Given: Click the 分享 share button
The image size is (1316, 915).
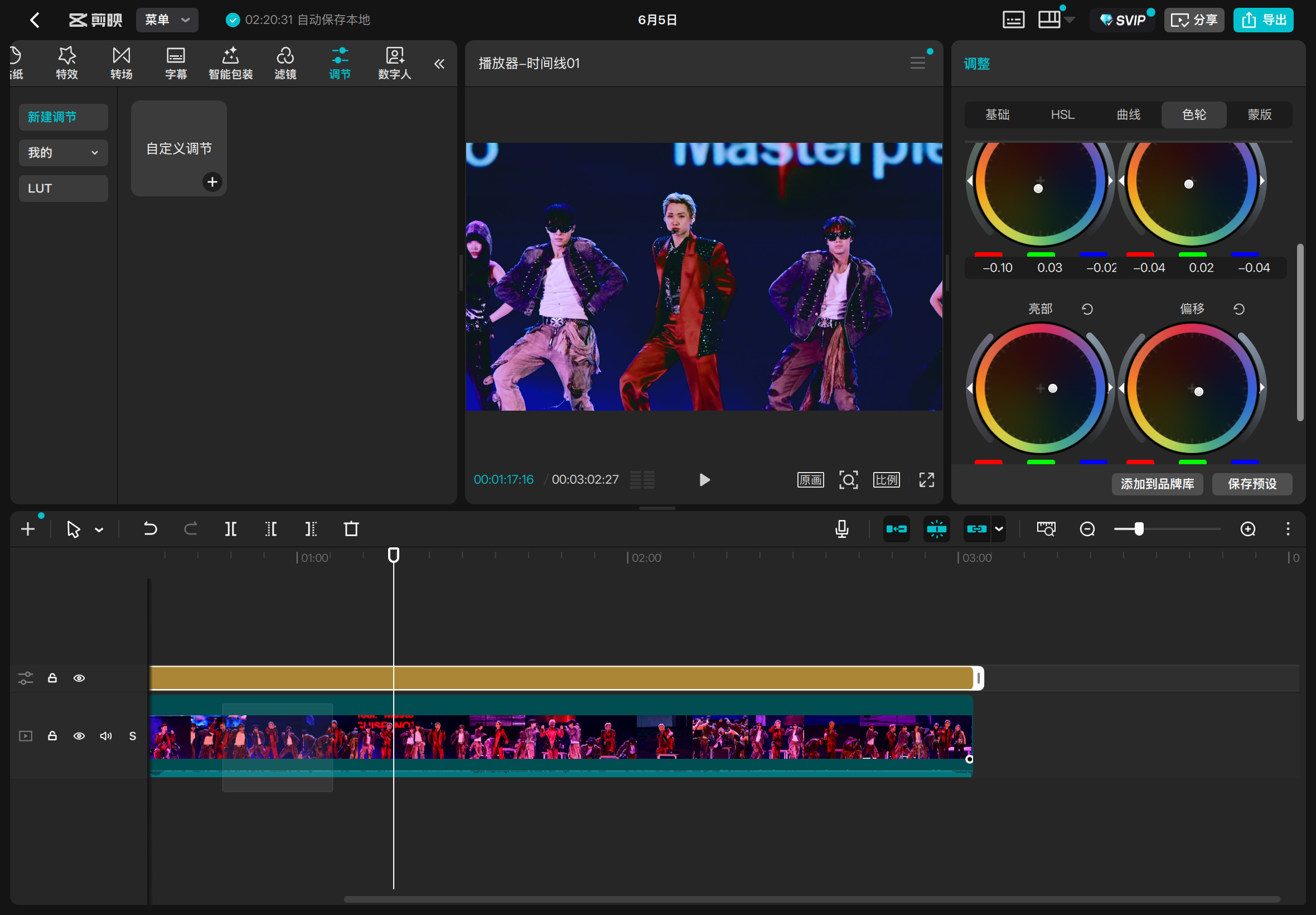Looking at the screenshot, I should pyautogui.click(x=1194, y=20).
